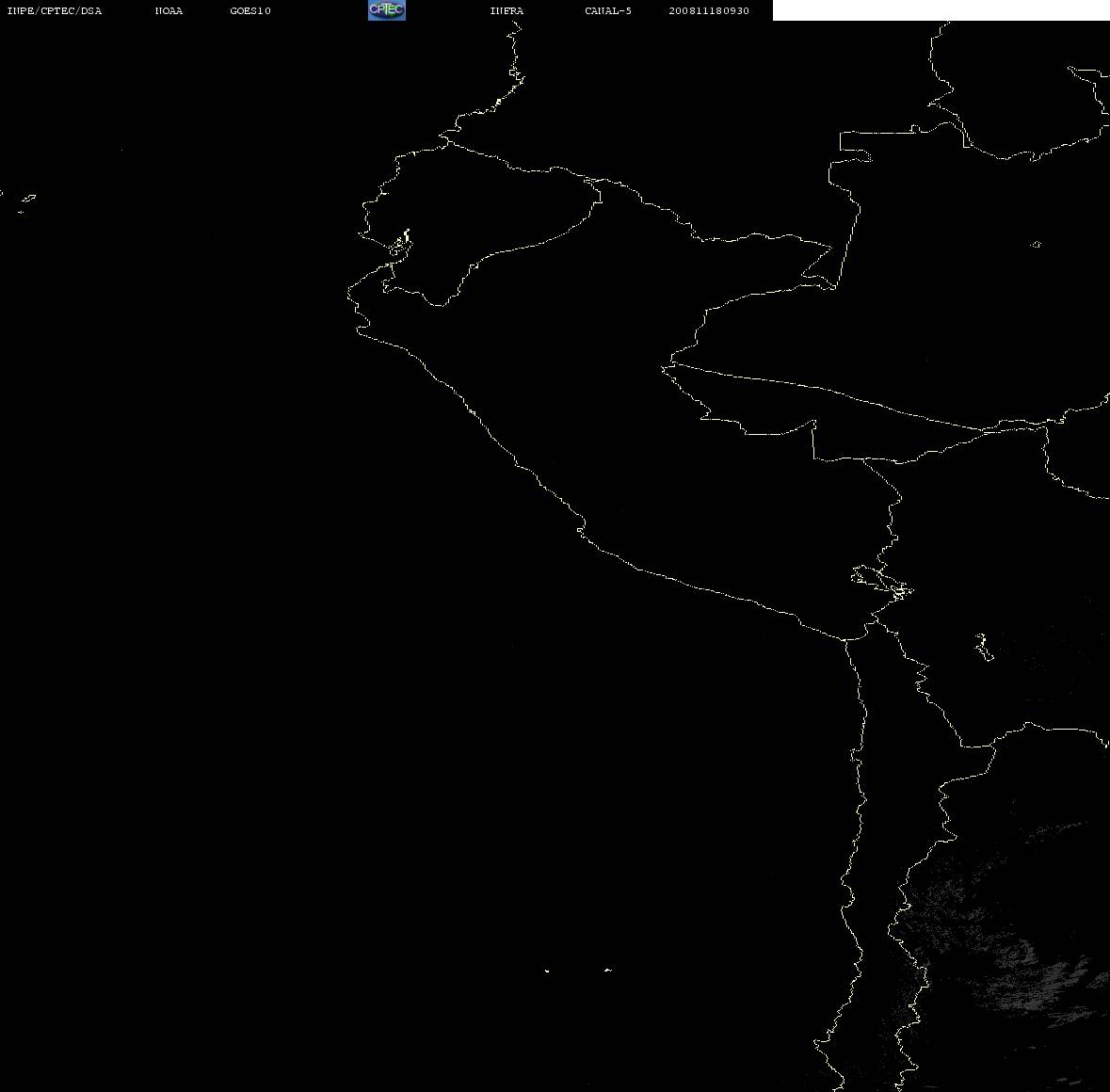This screenshot has height=1092, width=1110.
Task: Select the INPE/CPTEC/DSA header label
Action: pyautogui.click(x=54, y=10)
